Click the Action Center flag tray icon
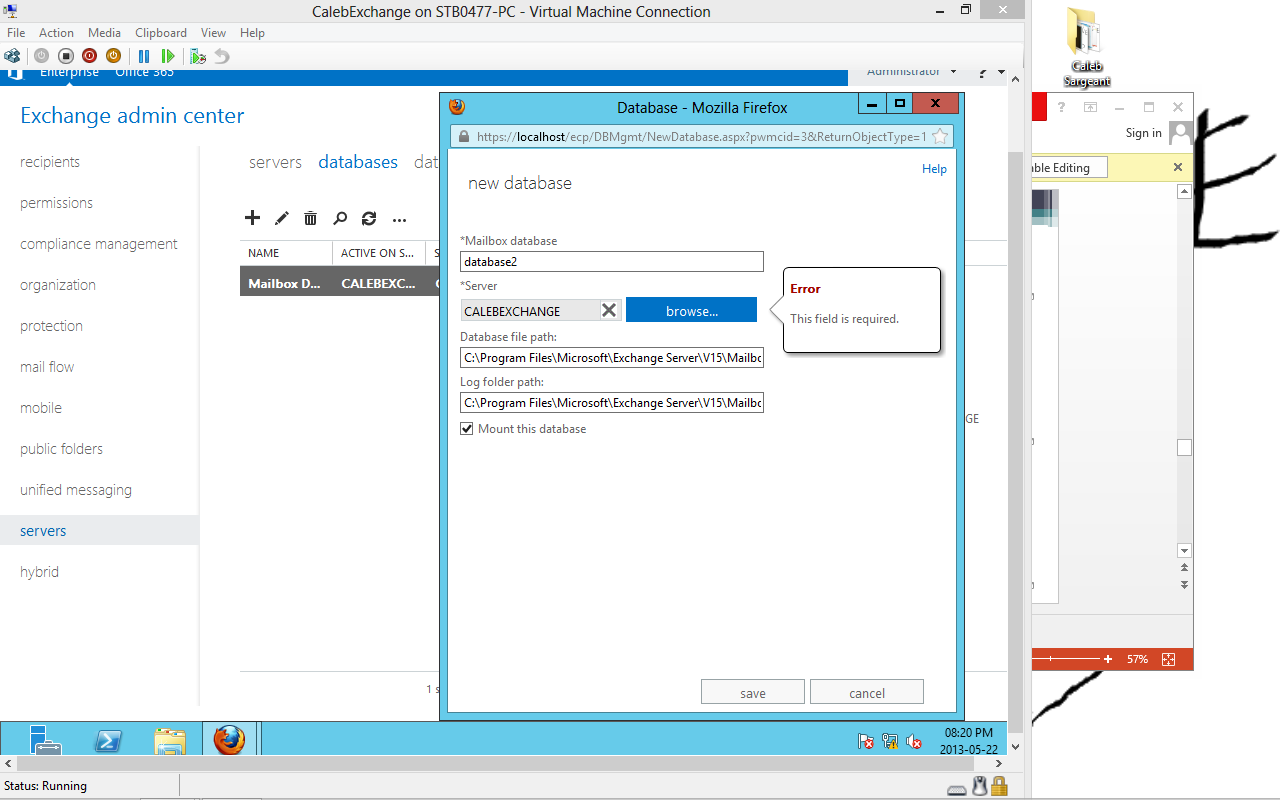The width and height of the screenshot is (1280, 800). click(x=866, y=741)
